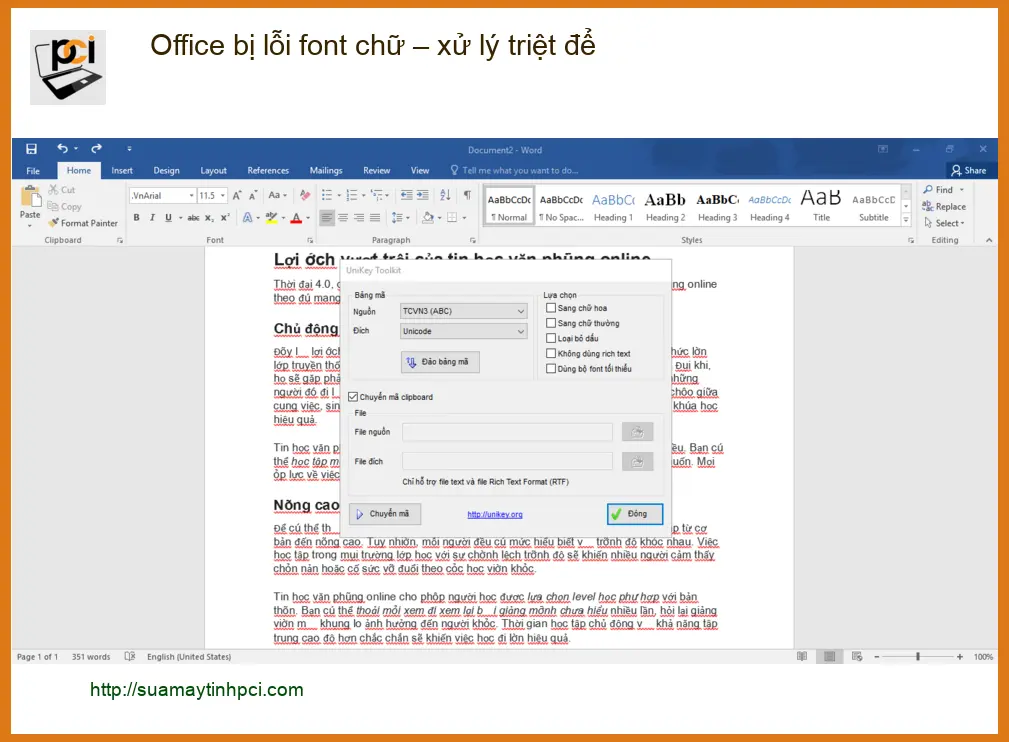Check 'Không dùng rich text' option
The width and height of the screenshot is (1009, 742).
(551, 353)
